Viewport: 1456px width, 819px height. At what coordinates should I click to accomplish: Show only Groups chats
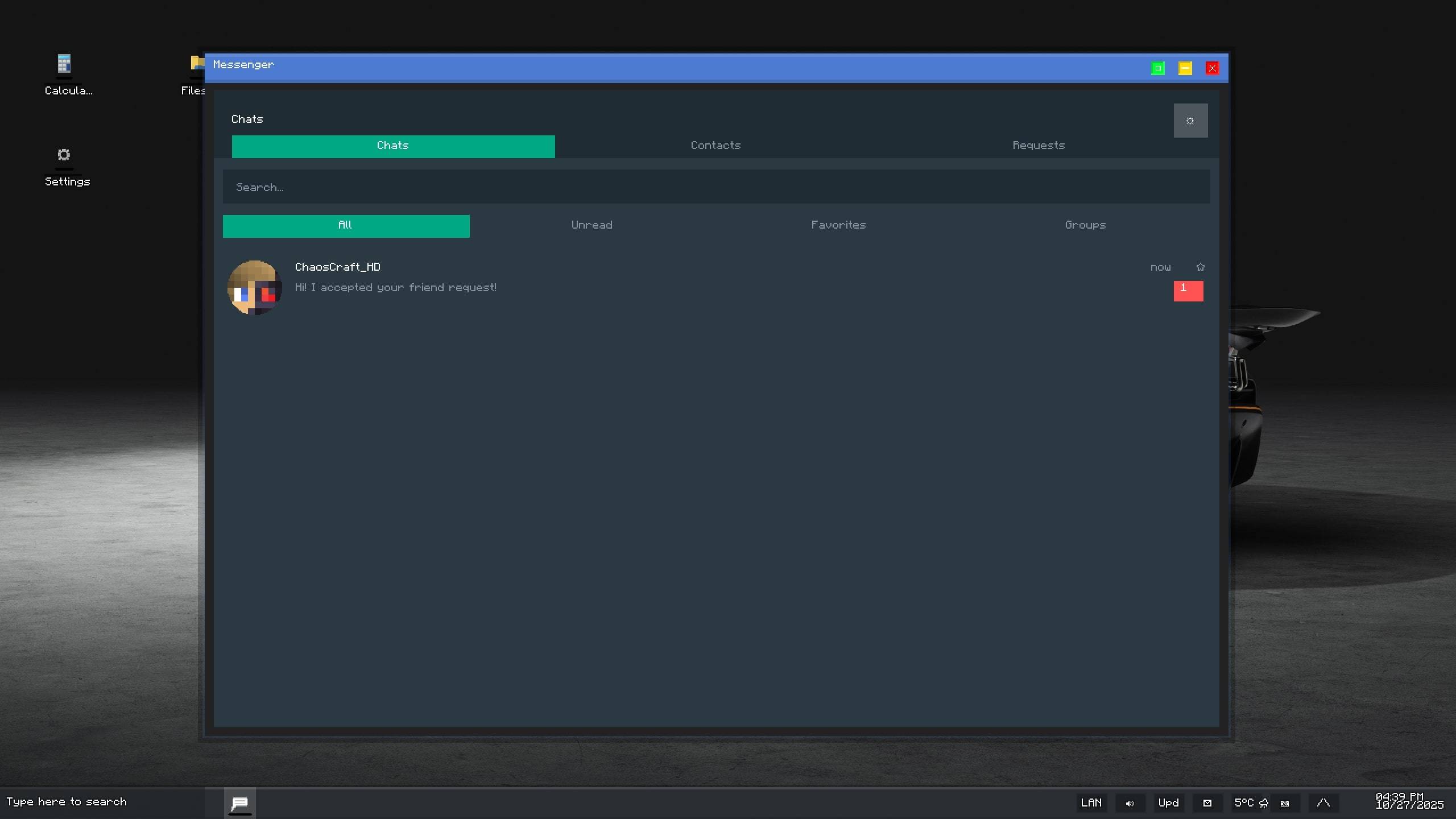click(x=1085, y=226)
